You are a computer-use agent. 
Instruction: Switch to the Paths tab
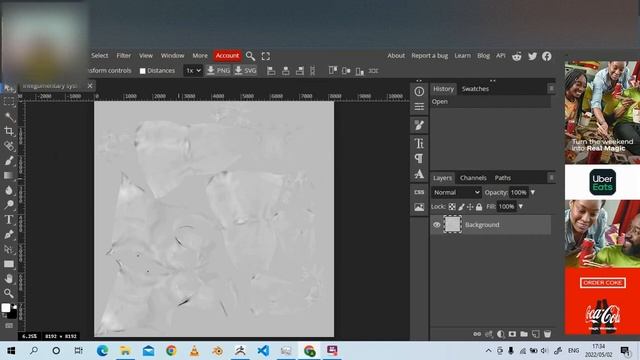click(x=502, y=178)
